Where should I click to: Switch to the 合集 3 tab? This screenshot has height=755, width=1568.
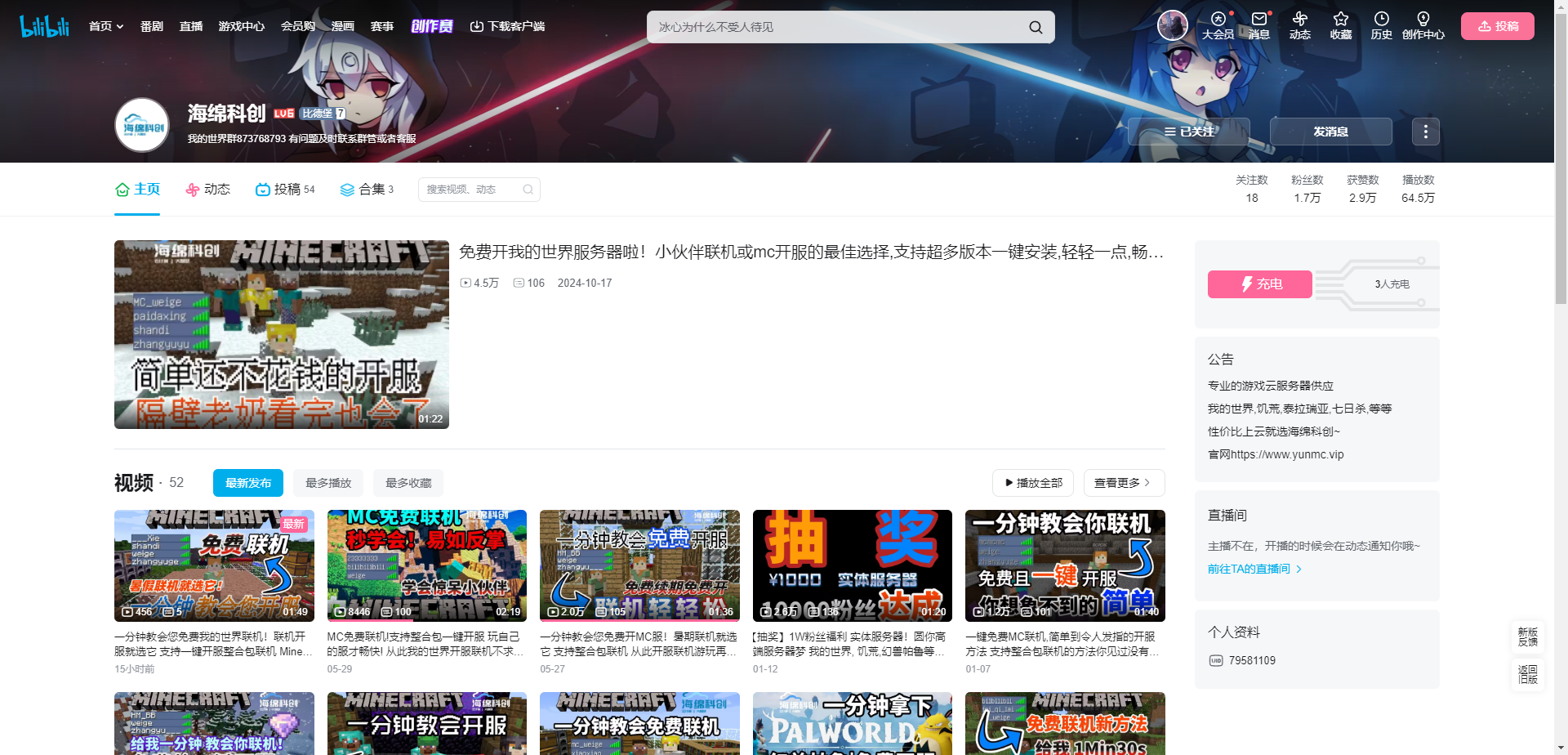(367, 190)
